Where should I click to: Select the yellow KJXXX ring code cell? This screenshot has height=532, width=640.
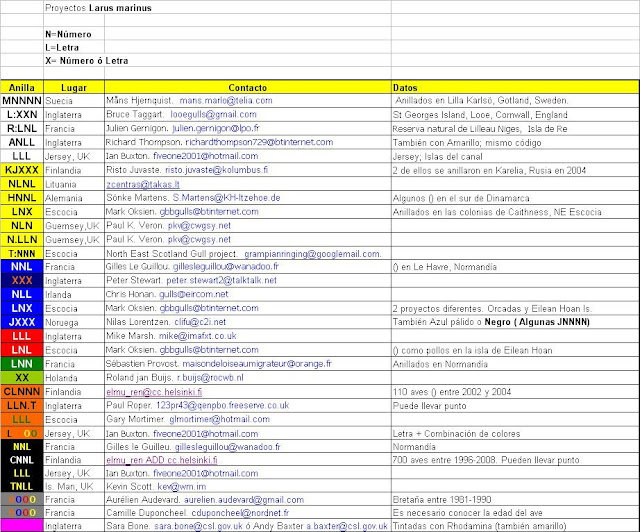(x=22, y=170)
